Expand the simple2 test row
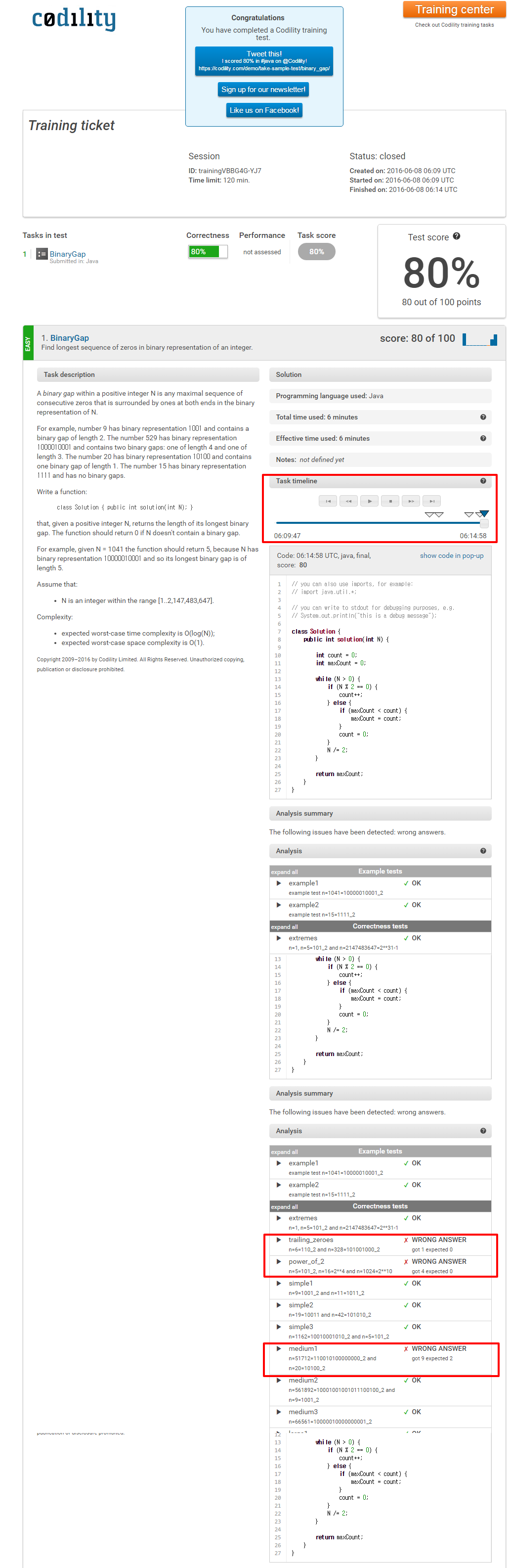Screen dimensions: 511x1568 pyautogui.click(x=279, y=1305)
